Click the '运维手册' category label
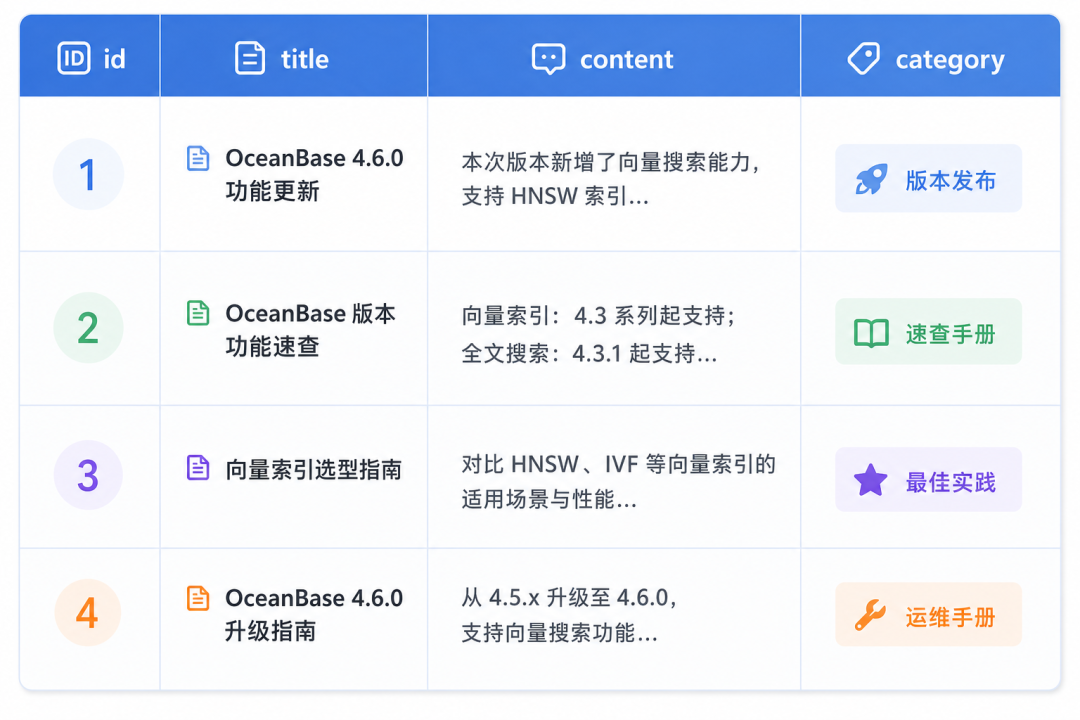Image resolution: width=1080 pixels, height=720 pixels. pyautogui.click(x=951, y=617)
